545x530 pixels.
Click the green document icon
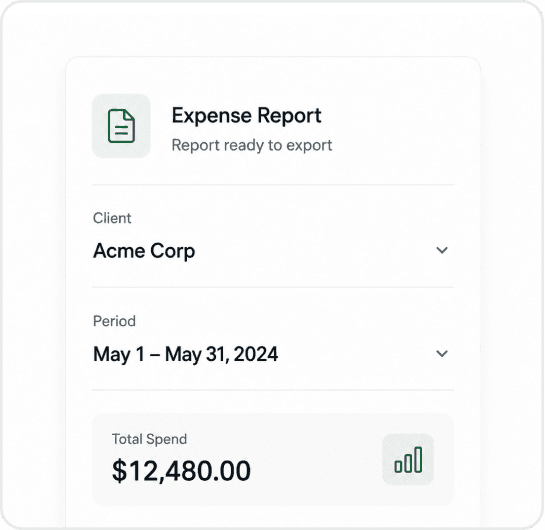pyautogui.click(x=121, y=126)
